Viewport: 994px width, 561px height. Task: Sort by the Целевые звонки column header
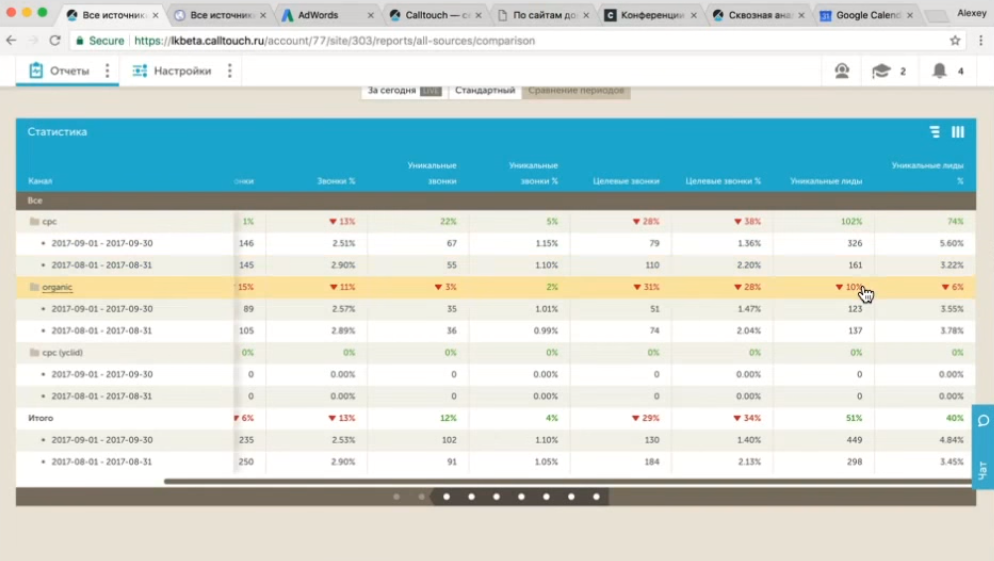[x=626, y=181]
